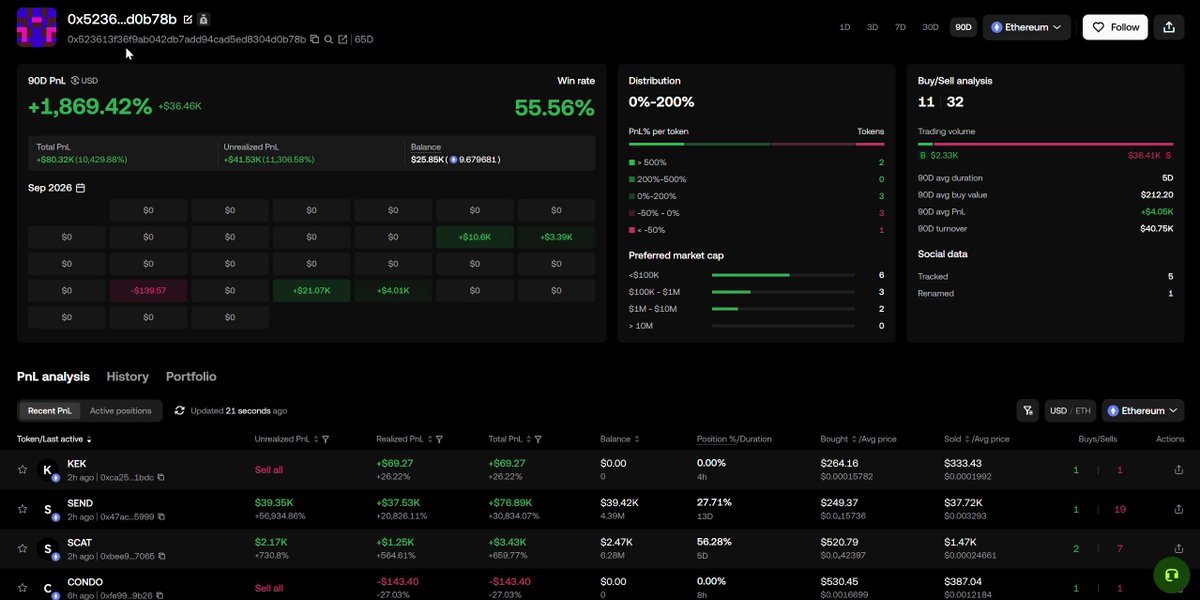Click the money bag icon beside wallet name
Image resolution: width=1200 pixels, height=600 pixels.
point(204,19)
